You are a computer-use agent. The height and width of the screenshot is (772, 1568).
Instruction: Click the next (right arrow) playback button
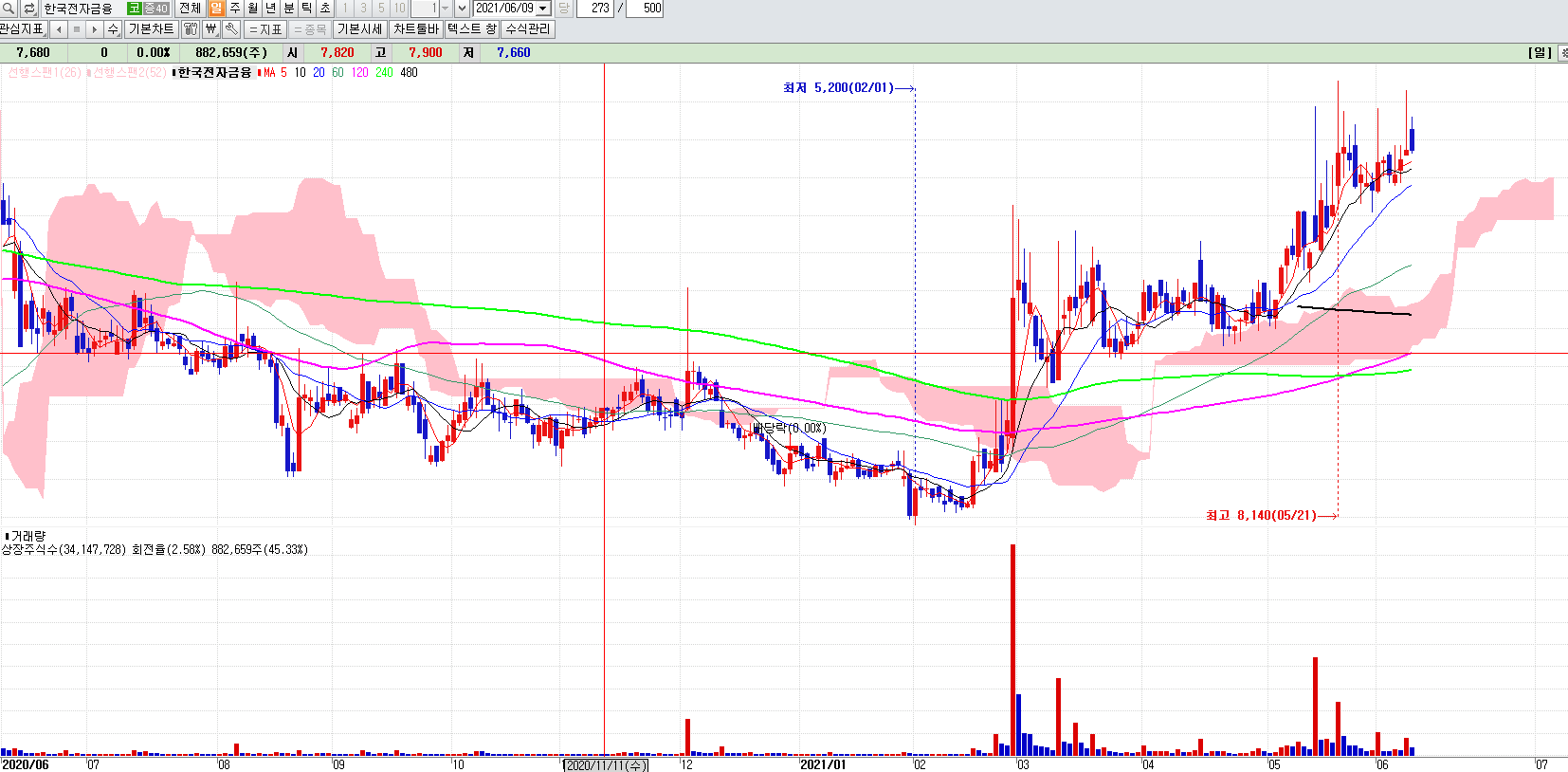95,29
